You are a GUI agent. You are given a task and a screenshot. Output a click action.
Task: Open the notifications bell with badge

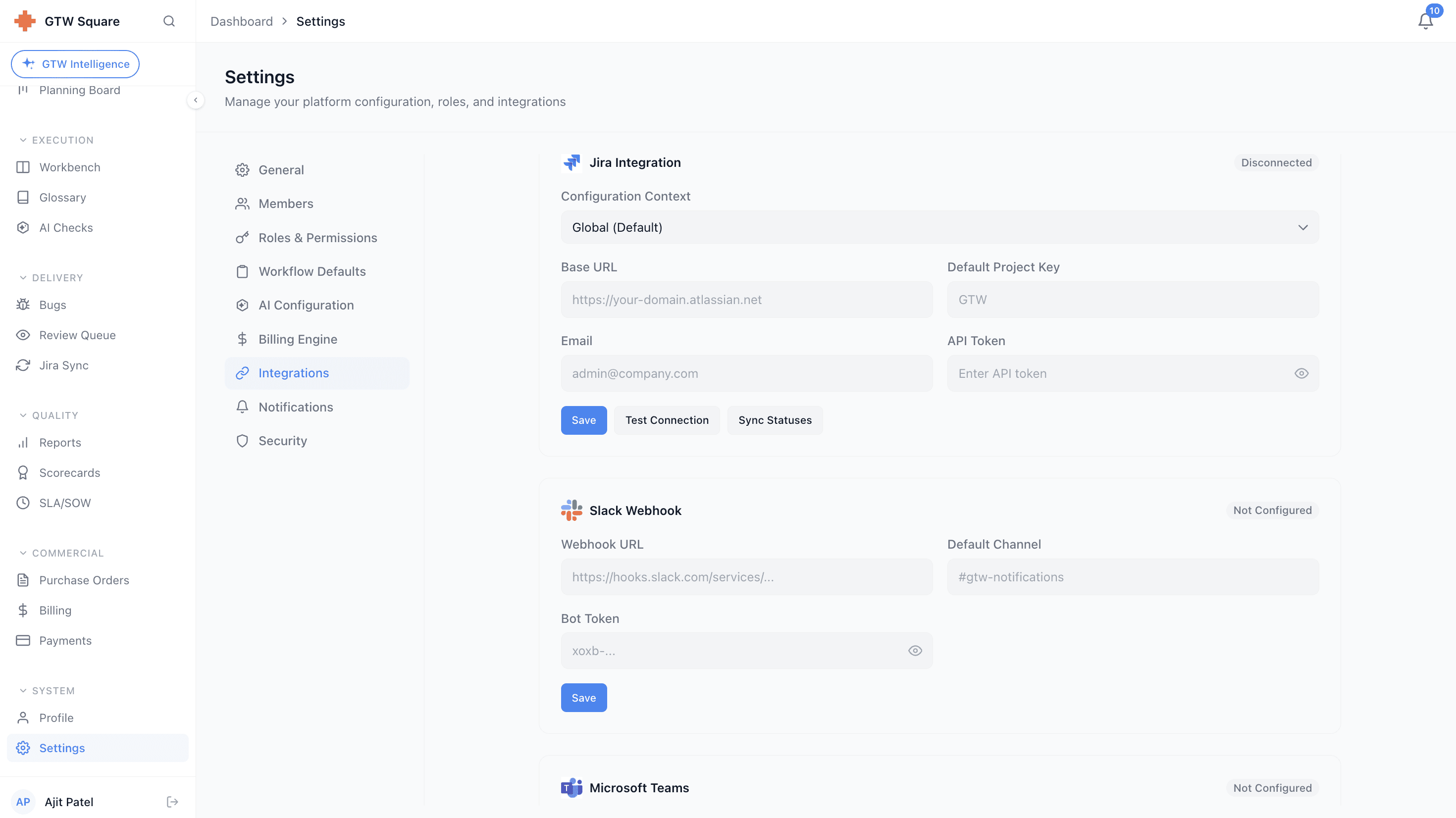click(x=1425, y=21)
